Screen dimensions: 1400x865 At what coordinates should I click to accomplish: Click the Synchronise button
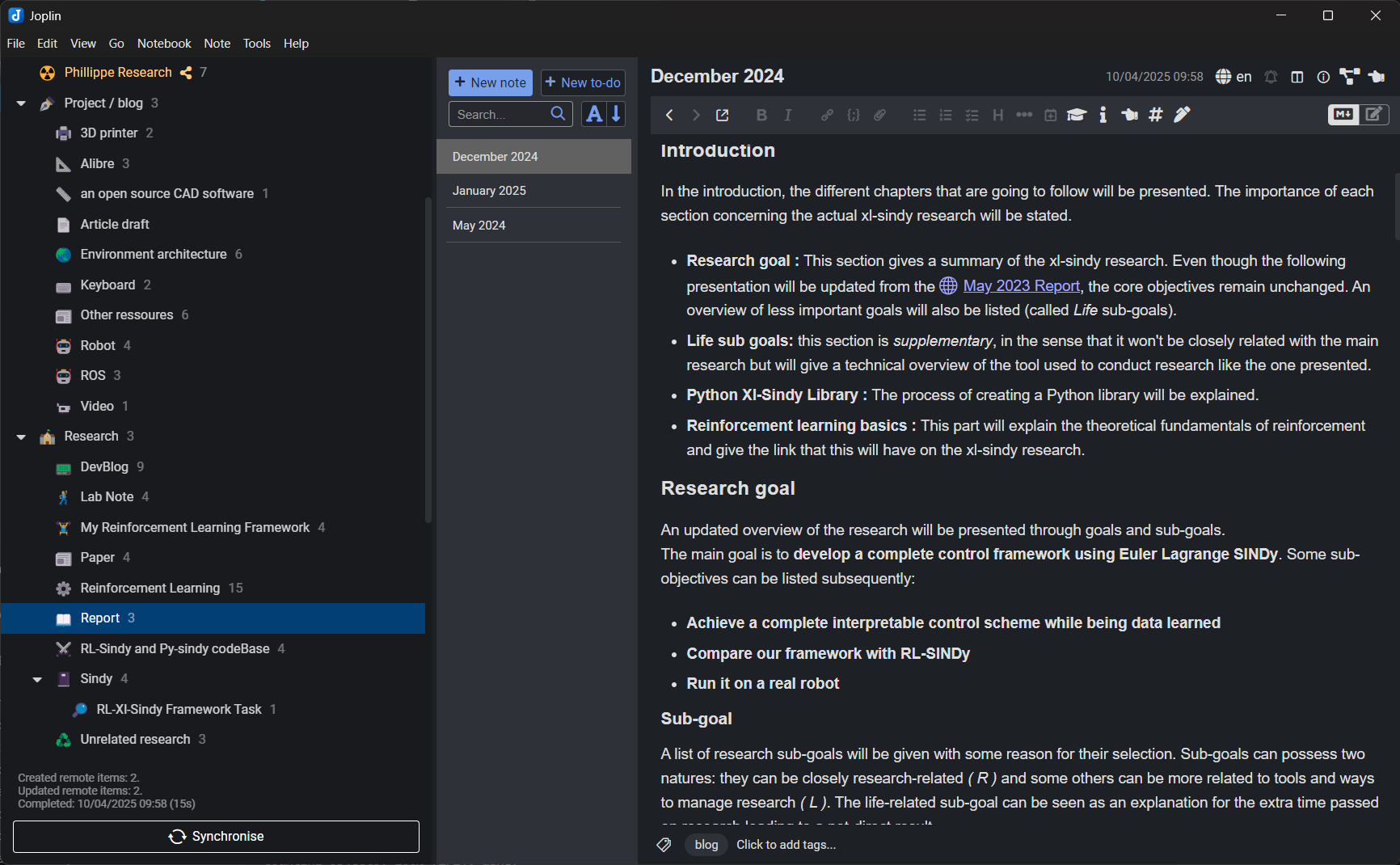216,837
